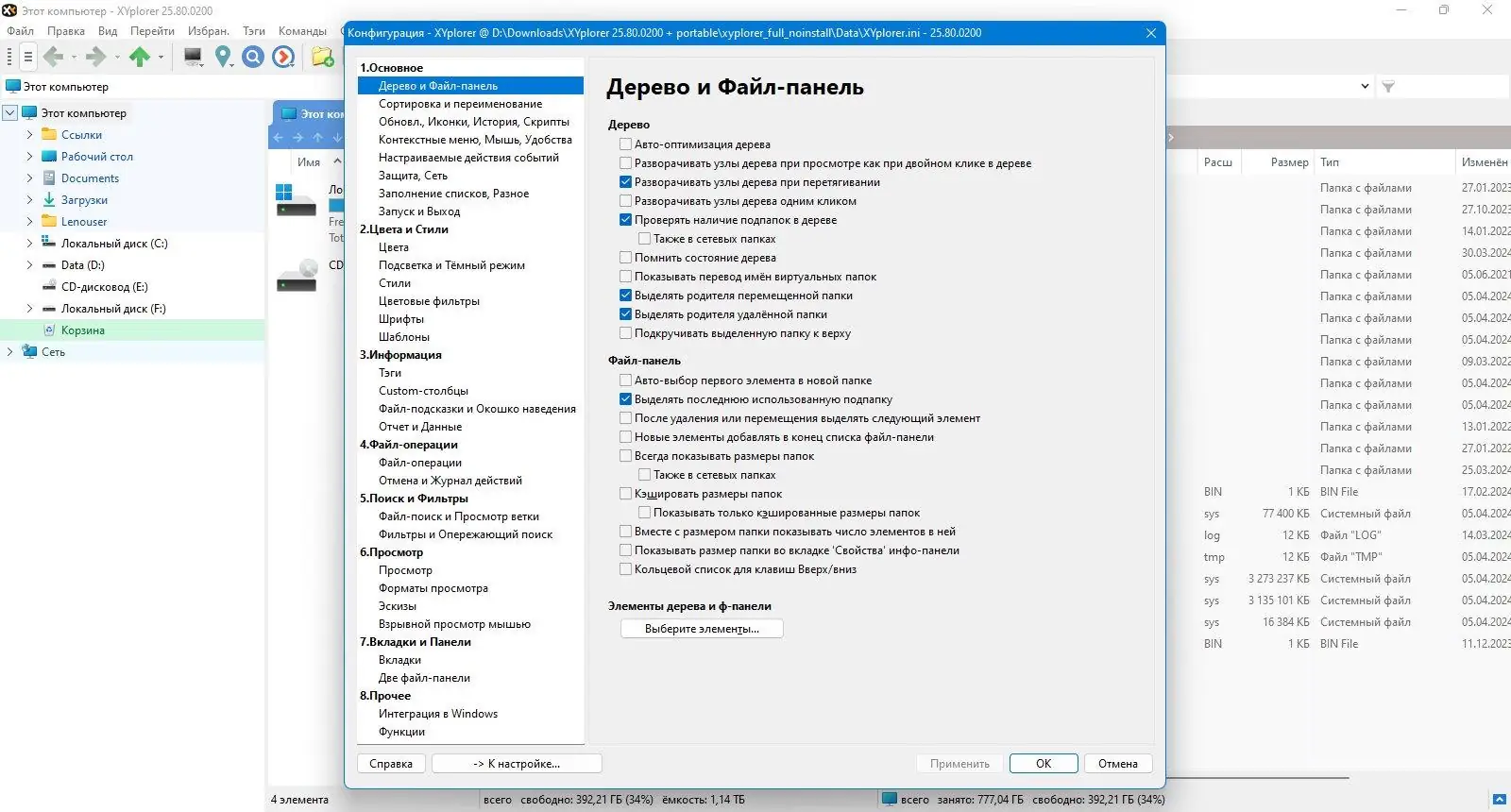Screen dimensions: 1511x812
Task: Uncheck Проверять наличие подпапок в дереве
Action: tap(625, 220)
